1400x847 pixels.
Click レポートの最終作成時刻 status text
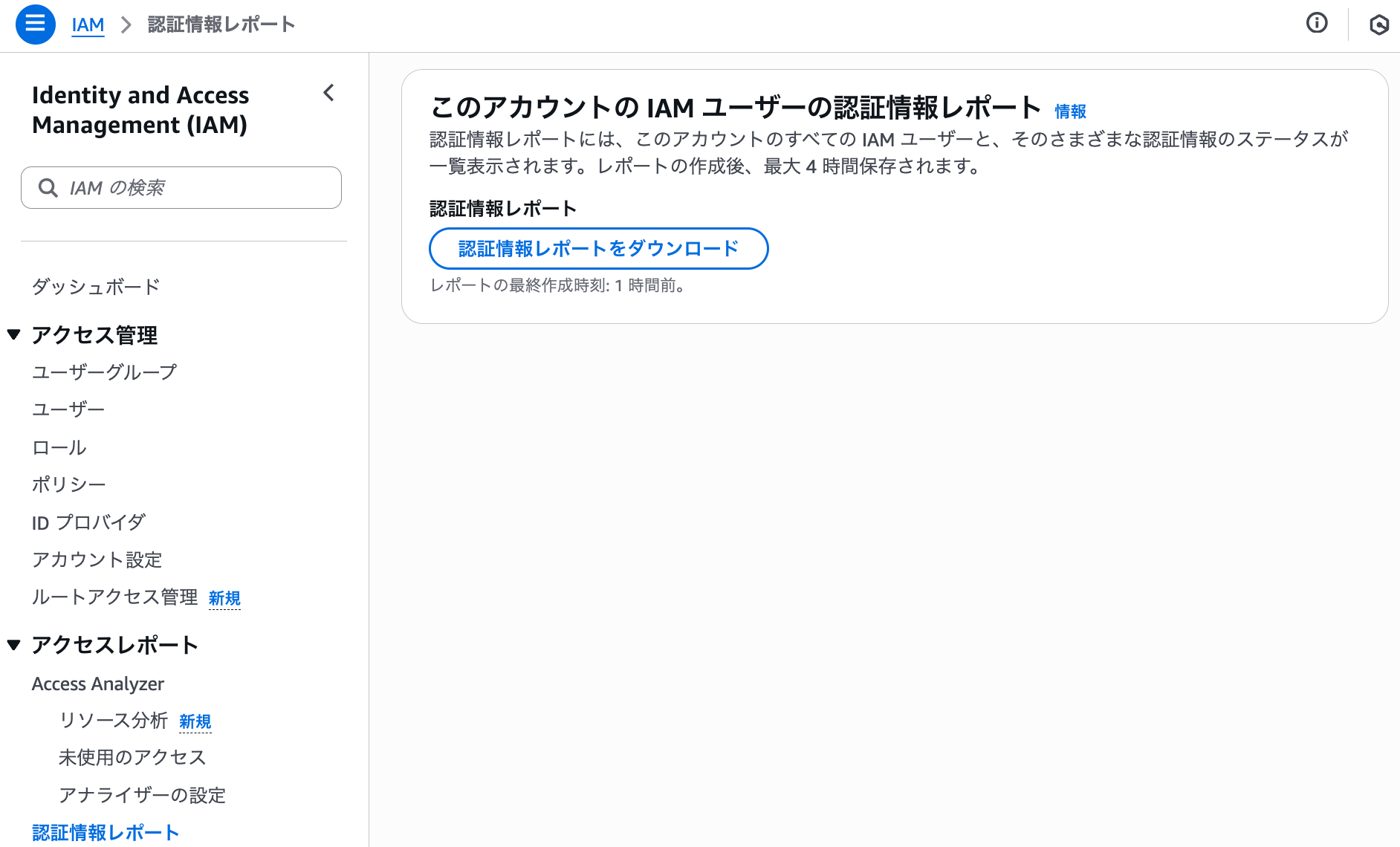coord(557,285)
